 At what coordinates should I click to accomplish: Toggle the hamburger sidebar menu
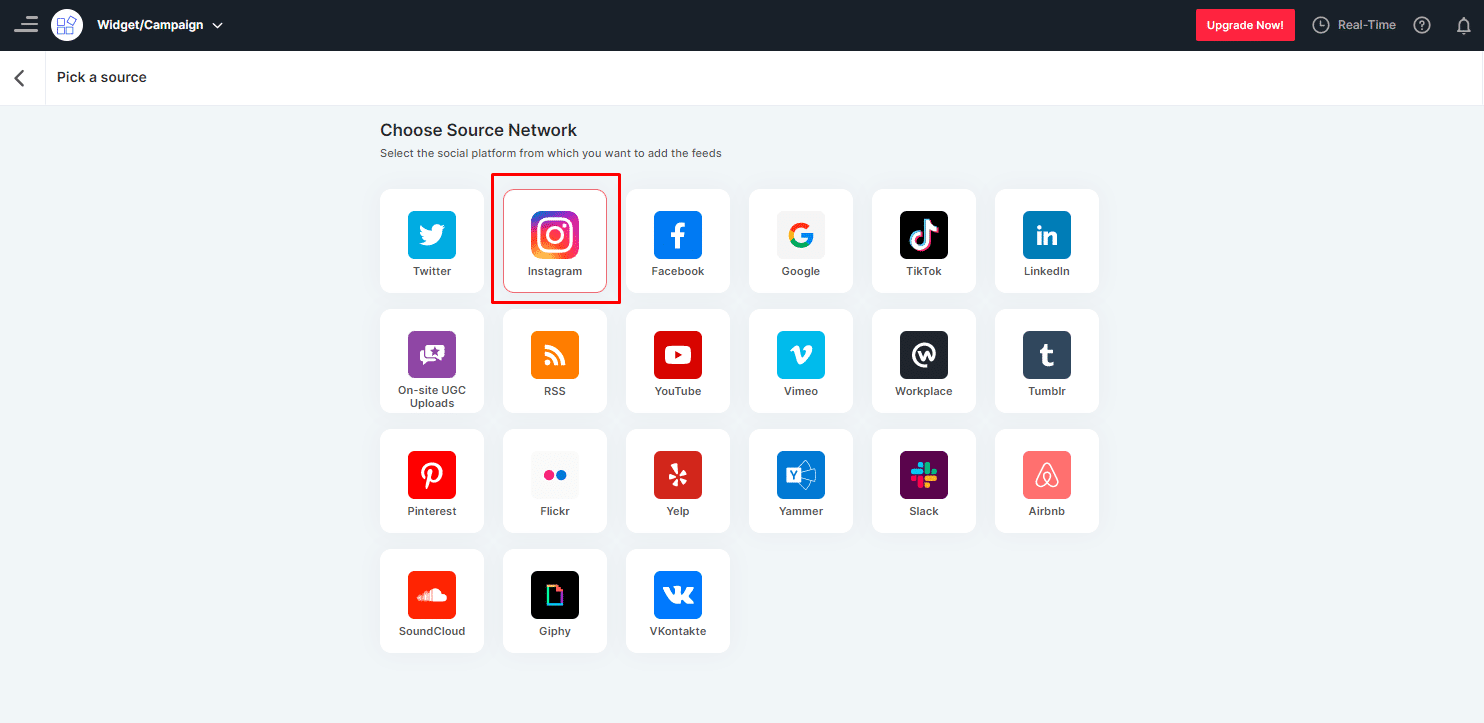(26, 25)
